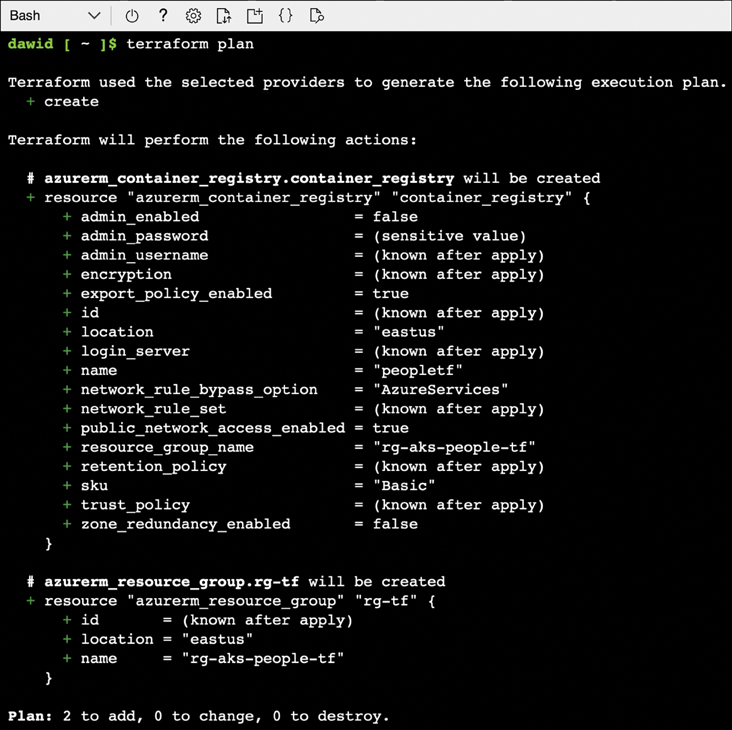Click the "peopletf" name value

pyautogui.click(x=418, y=370)
